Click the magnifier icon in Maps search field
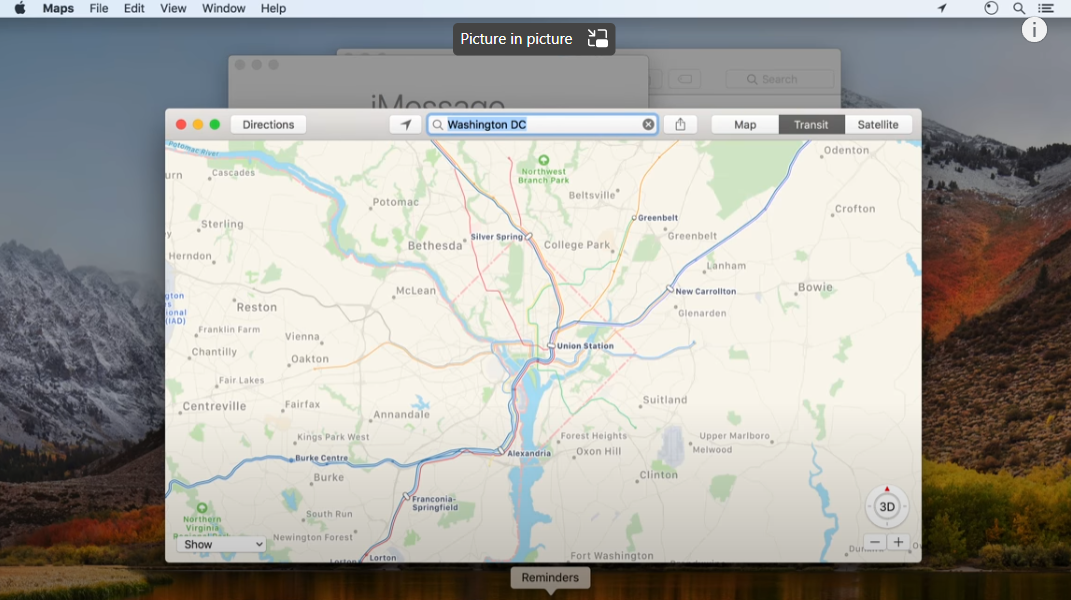Image resolution: width=1071 pixels, height=600 pixels. click(438, 124)
